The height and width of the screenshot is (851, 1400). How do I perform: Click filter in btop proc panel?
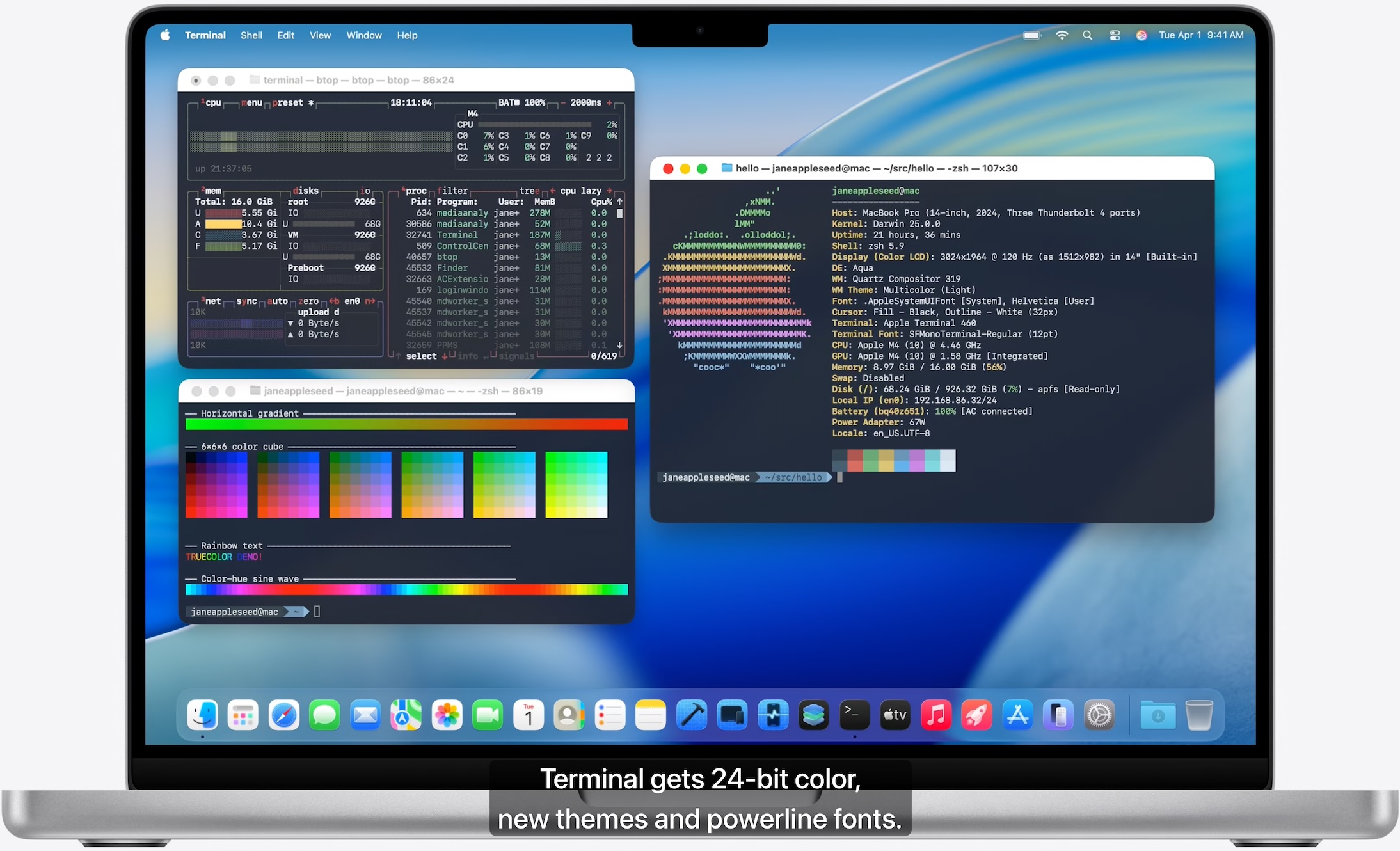452,191
